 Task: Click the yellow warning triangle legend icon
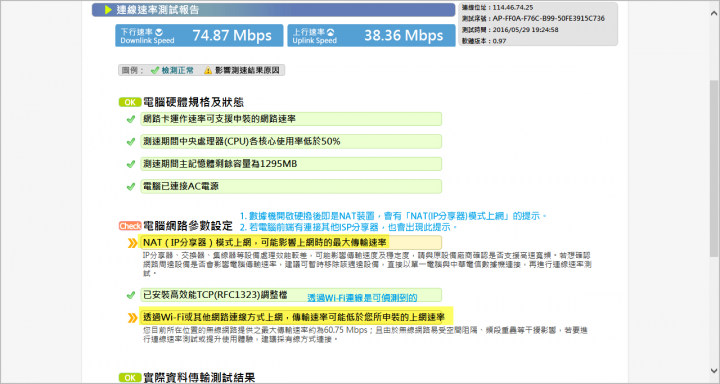click(x=208, y=70)
